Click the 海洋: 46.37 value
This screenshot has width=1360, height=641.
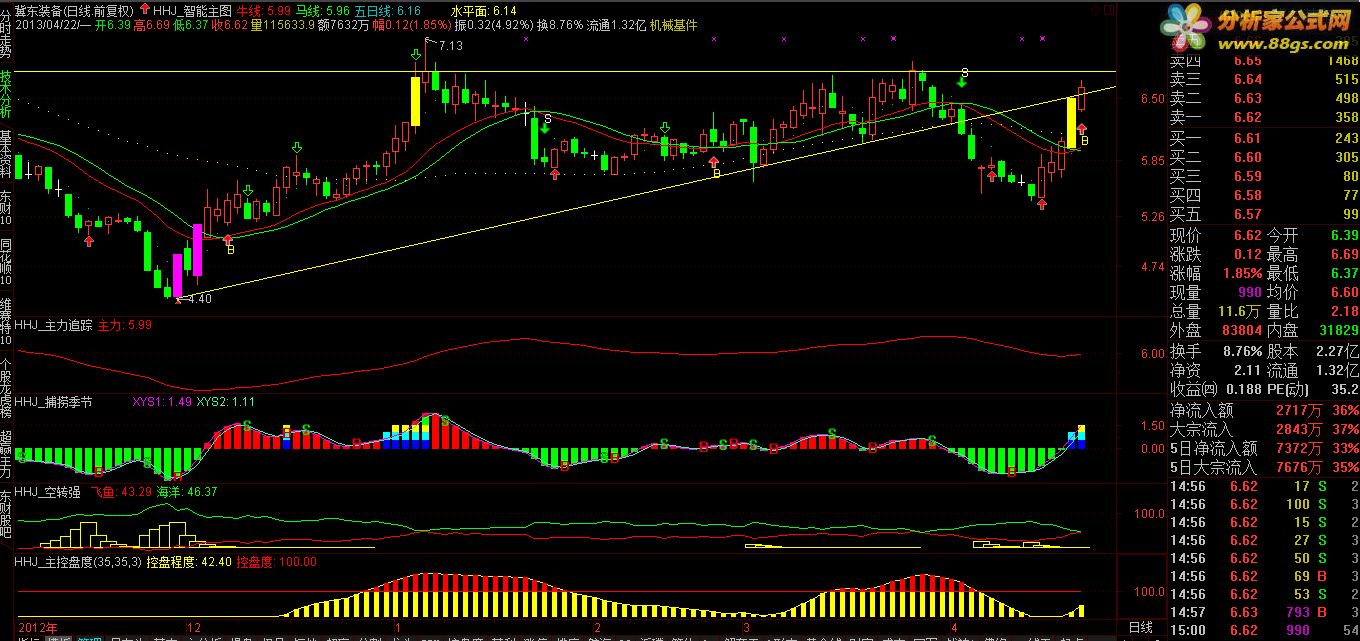coord(187,491)
